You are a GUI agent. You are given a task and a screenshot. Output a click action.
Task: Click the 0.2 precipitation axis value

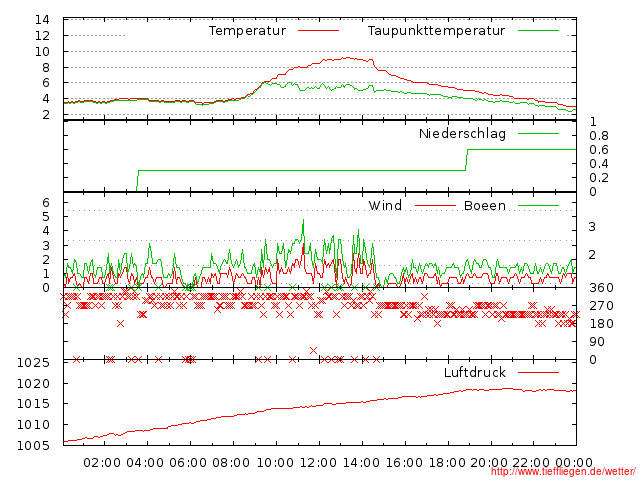click(599, 178)
